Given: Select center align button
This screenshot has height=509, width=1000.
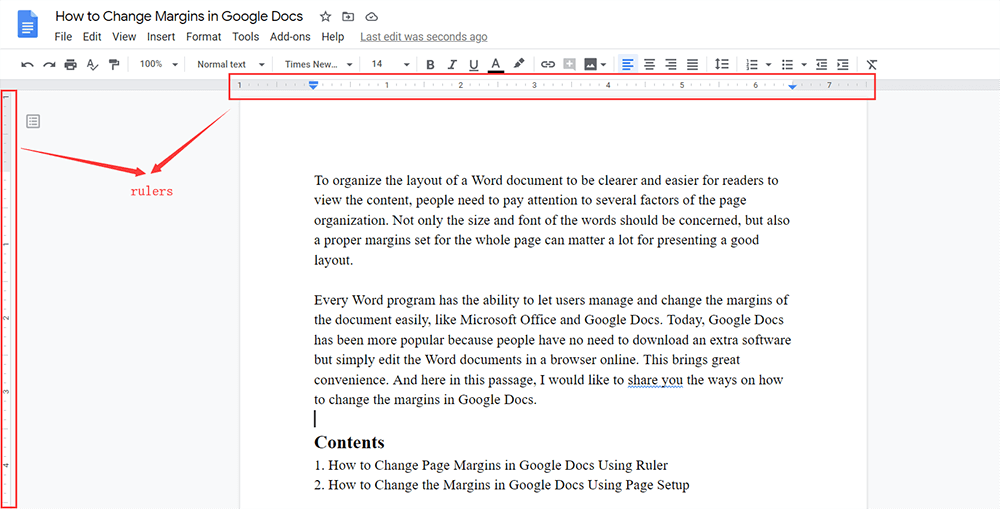Looking at the screenshot, I should (x=649, y=64).
